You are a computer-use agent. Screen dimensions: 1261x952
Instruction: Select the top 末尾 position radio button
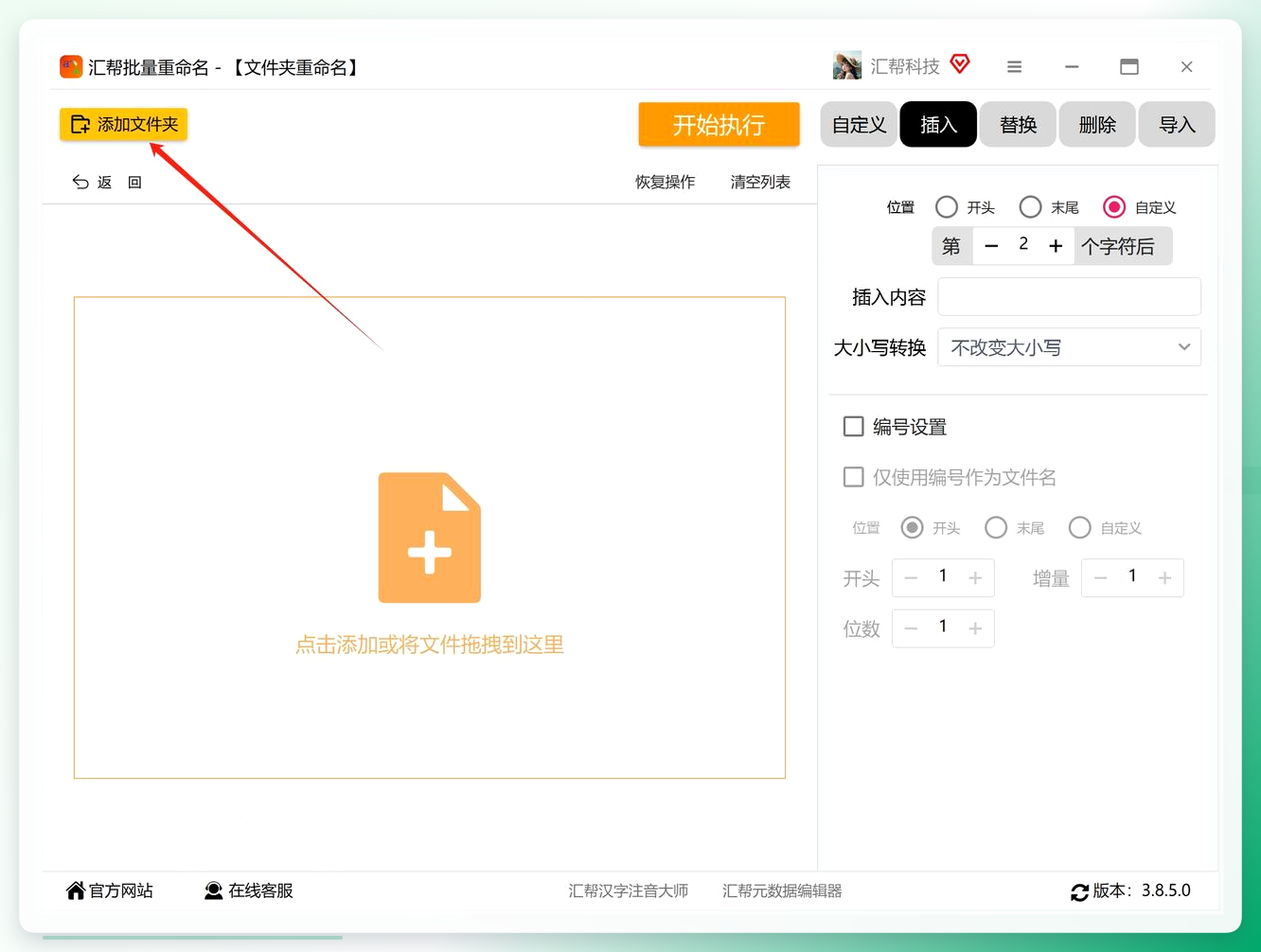[x=1030, y=206]
